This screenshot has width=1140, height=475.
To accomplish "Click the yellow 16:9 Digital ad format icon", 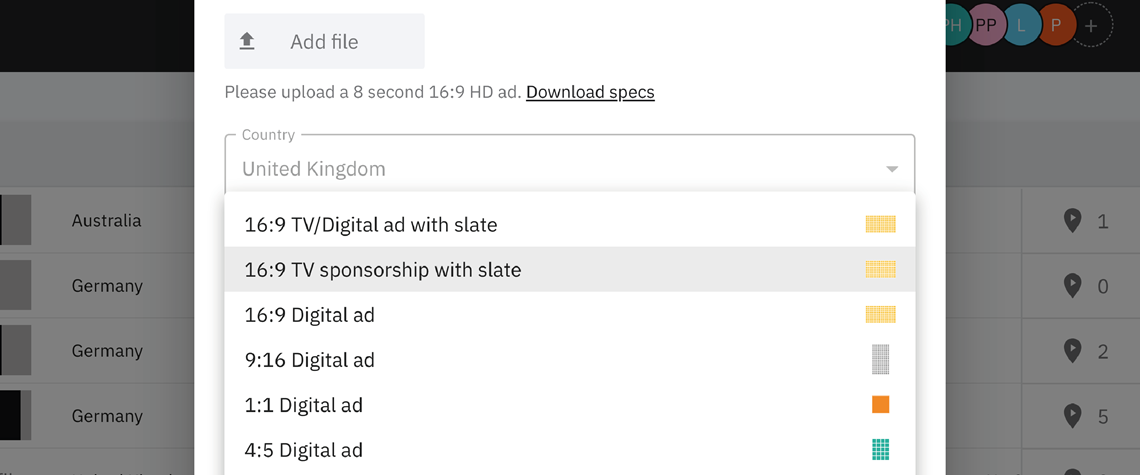I will [x=880, y=314].
